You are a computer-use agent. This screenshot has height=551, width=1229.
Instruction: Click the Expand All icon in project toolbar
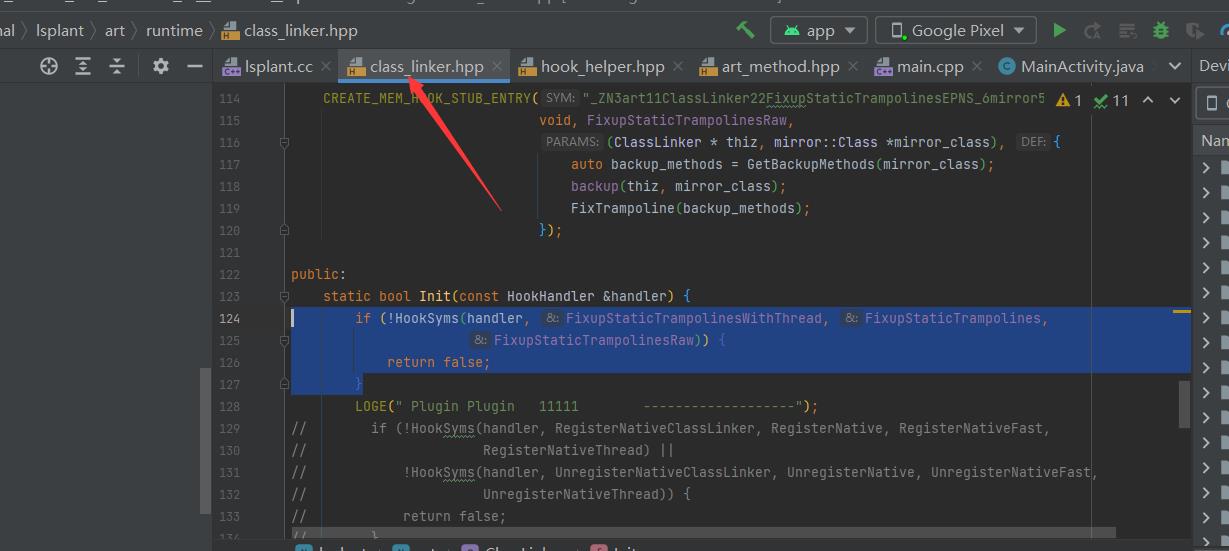coord(83,66)
